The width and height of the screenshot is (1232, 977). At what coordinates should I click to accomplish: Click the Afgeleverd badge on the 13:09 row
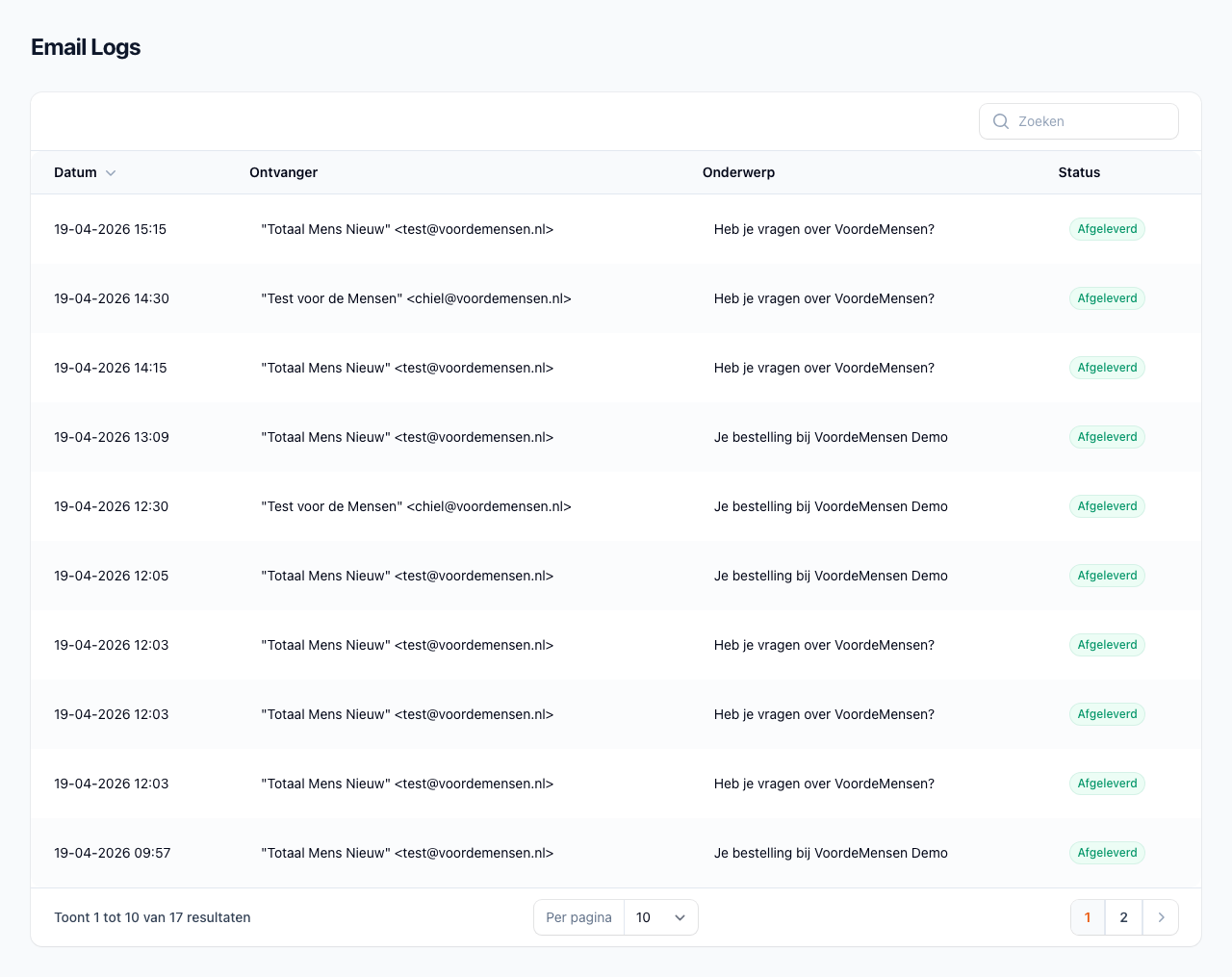point(1107,437)
